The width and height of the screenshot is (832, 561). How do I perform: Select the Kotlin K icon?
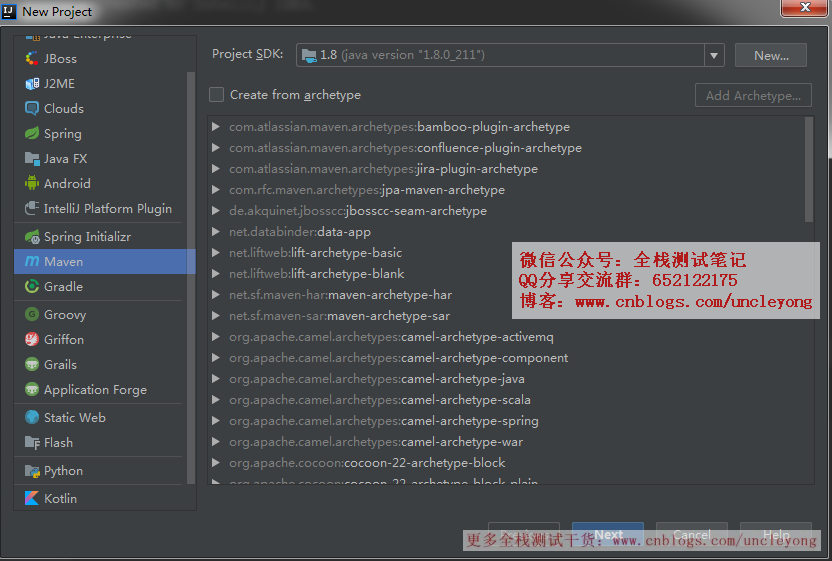point(32,498)
